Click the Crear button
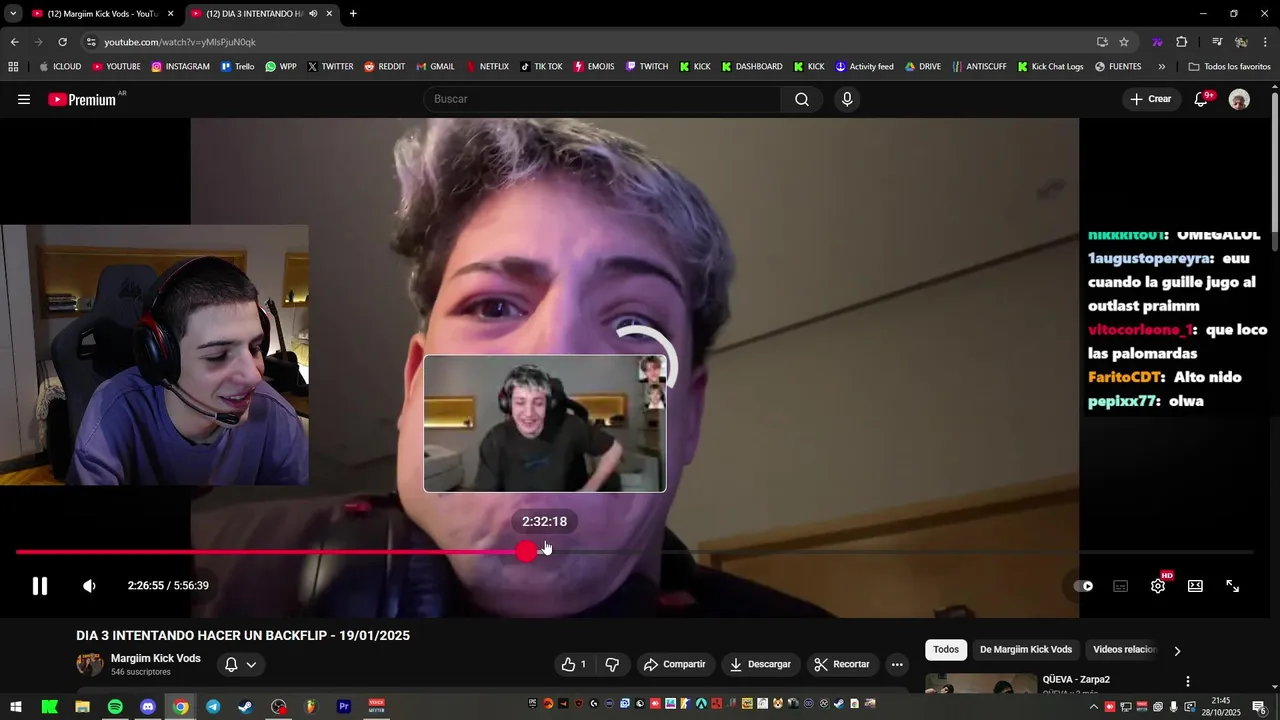The image size is (1280, 720). coord(1150,99)
